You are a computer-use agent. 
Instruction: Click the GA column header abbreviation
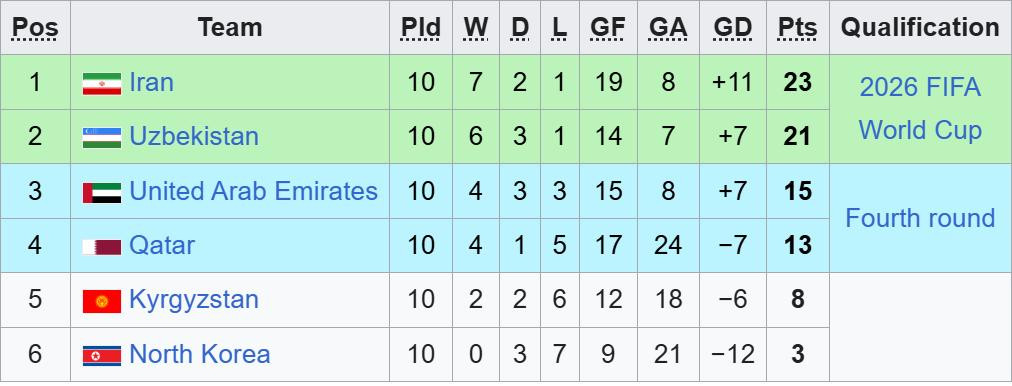coord(668,28)
